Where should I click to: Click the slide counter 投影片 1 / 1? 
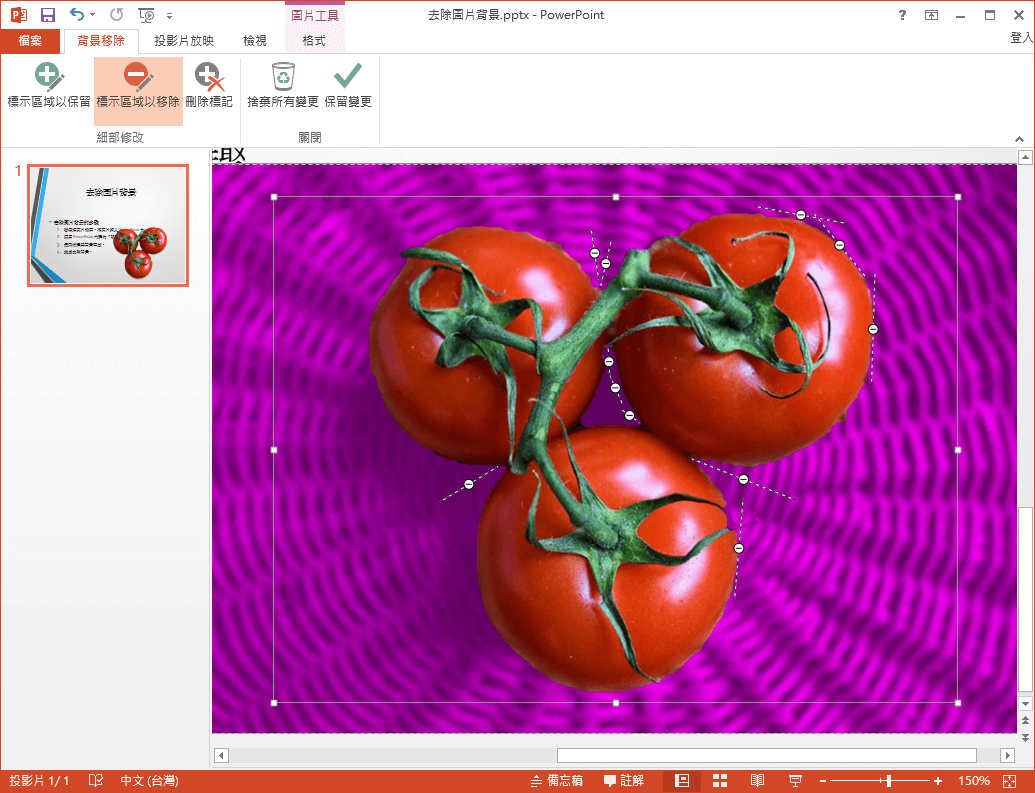[x=40, y=780]
